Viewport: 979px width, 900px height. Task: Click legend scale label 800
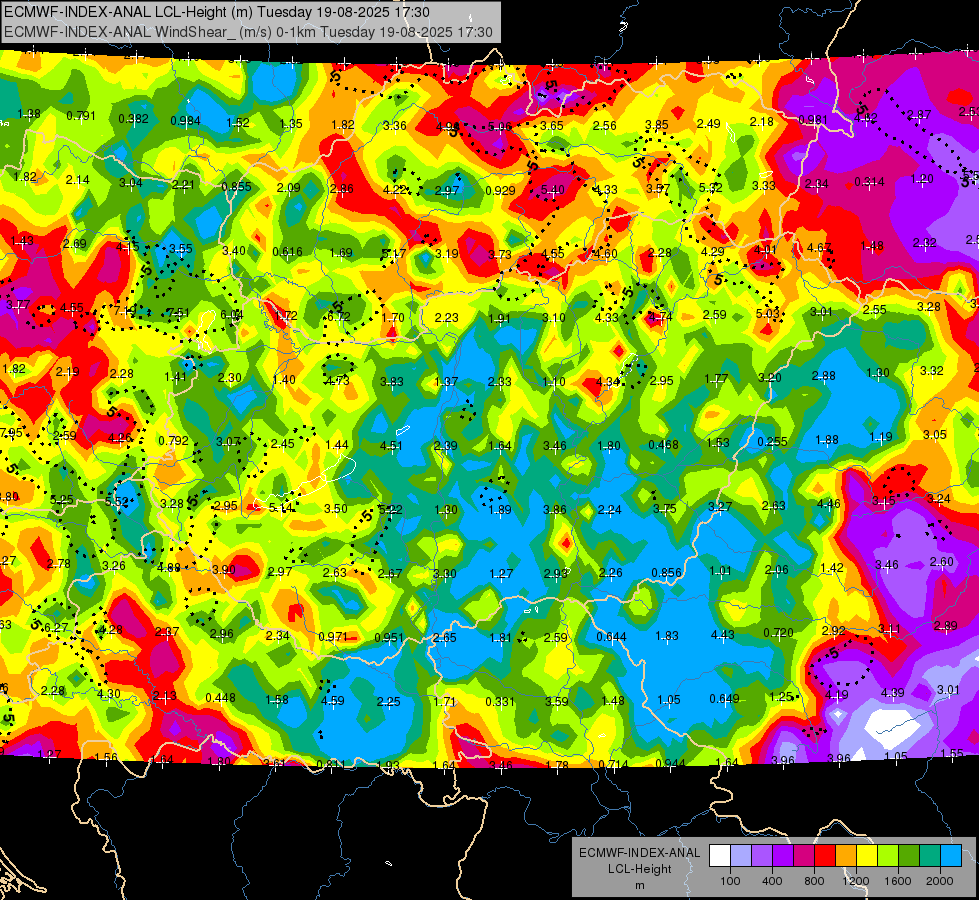[814, 881]
